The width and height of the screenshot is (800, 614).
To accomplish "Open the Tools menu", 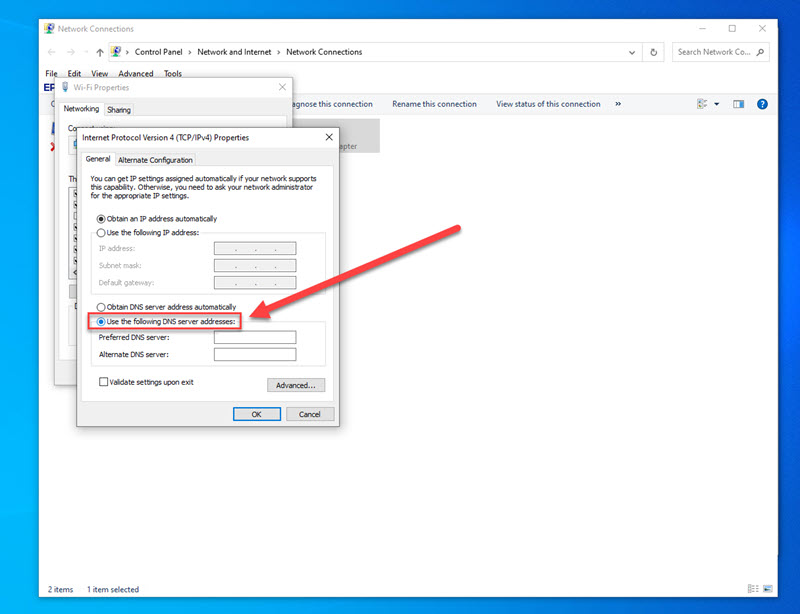I will click(x=173, y=73).
